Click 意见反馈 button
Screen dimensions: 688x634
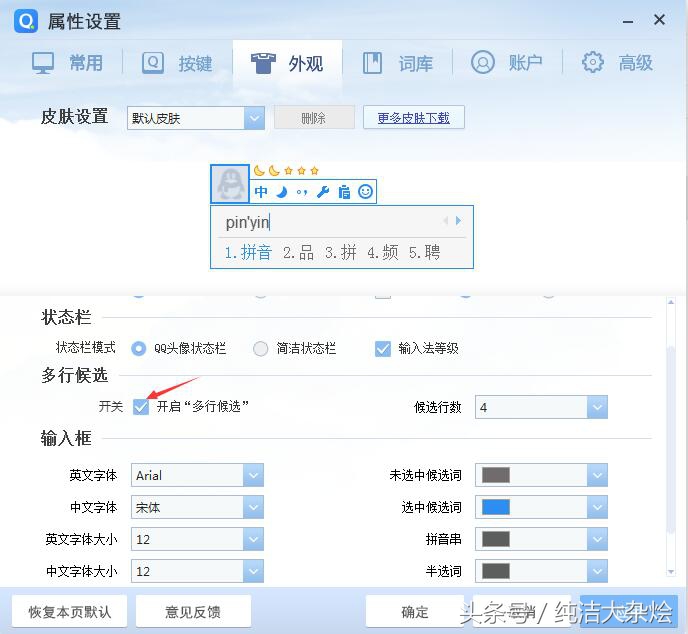(193, 612)
